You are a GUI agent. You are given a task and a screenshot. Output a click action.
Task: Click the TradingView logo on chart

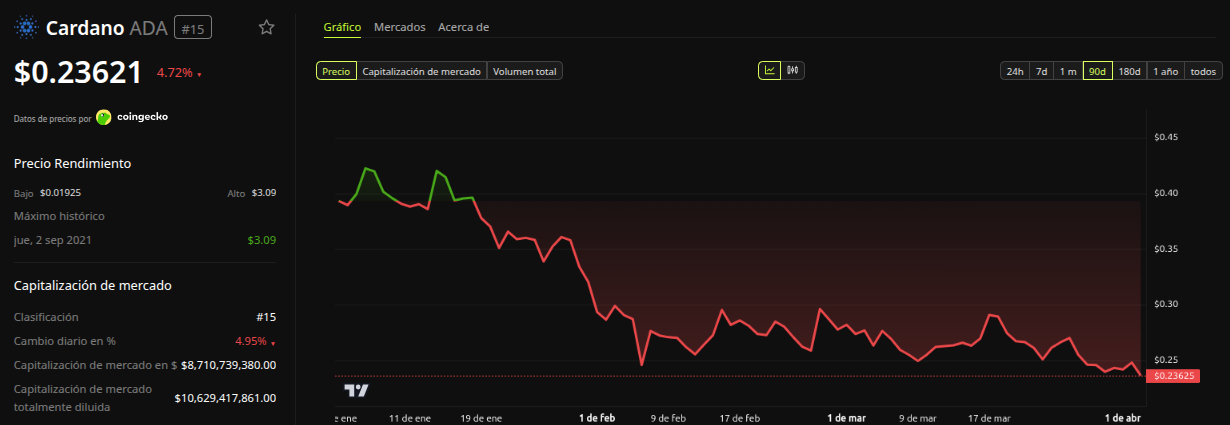356,390
